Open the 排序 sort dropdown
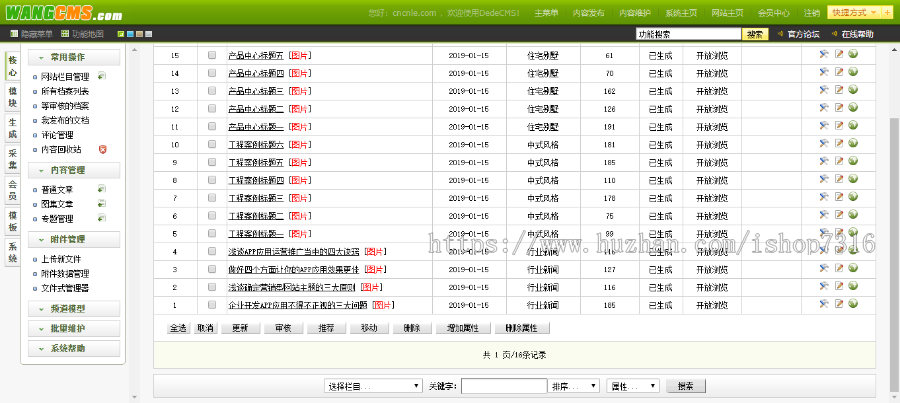 click(x=574, y=386)
